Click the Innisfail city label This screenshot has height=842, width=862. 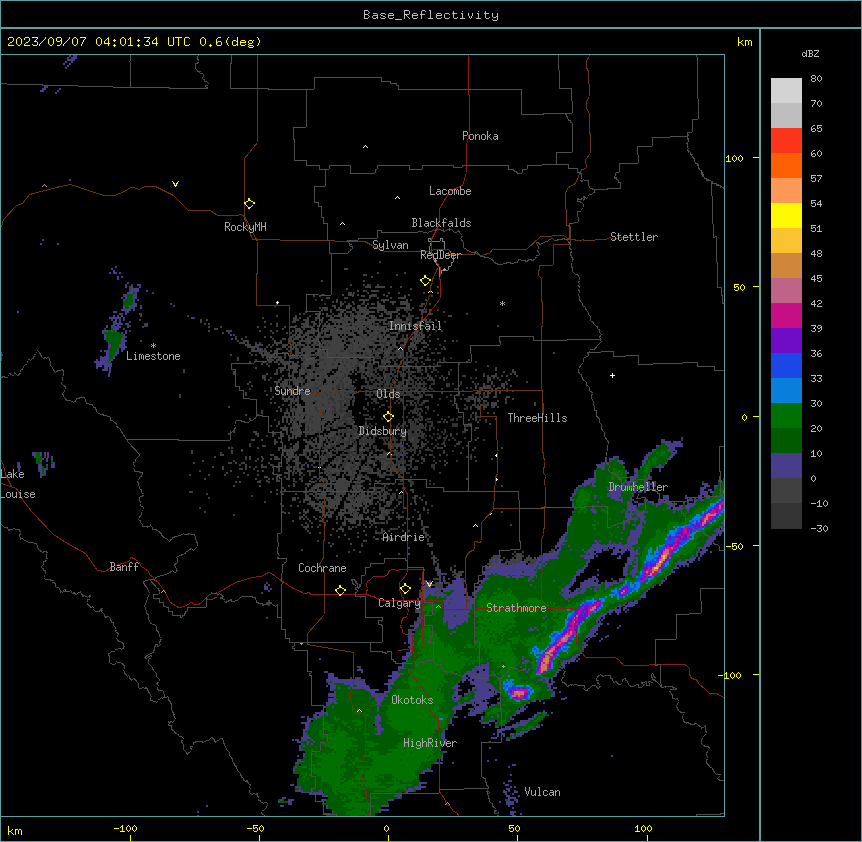[415, 326]
